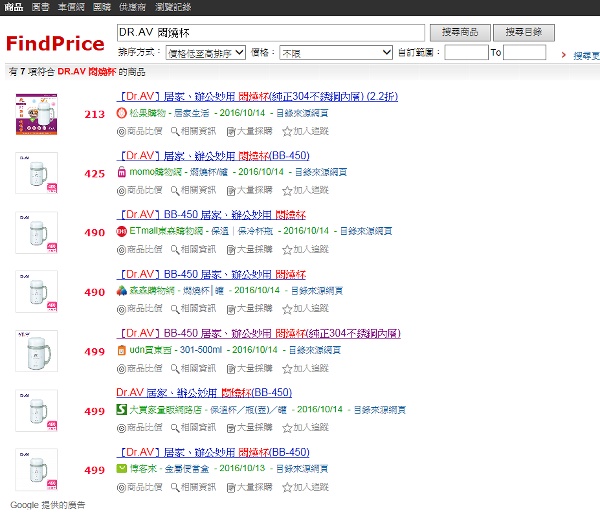Screen dimensions: 600x513
Task: Focus the search box containing DR.AV 悶燒杯
Action: [271, 33]
